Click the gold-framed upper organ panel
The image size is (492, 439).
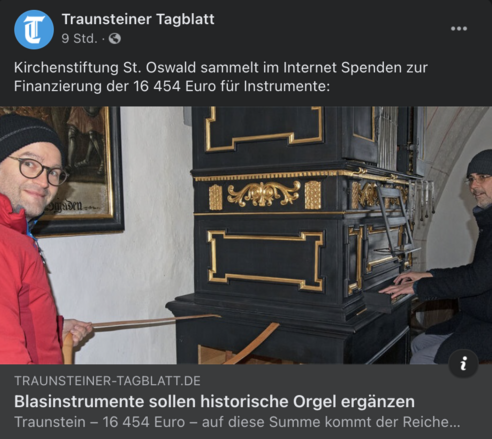[x=264, y=128]
